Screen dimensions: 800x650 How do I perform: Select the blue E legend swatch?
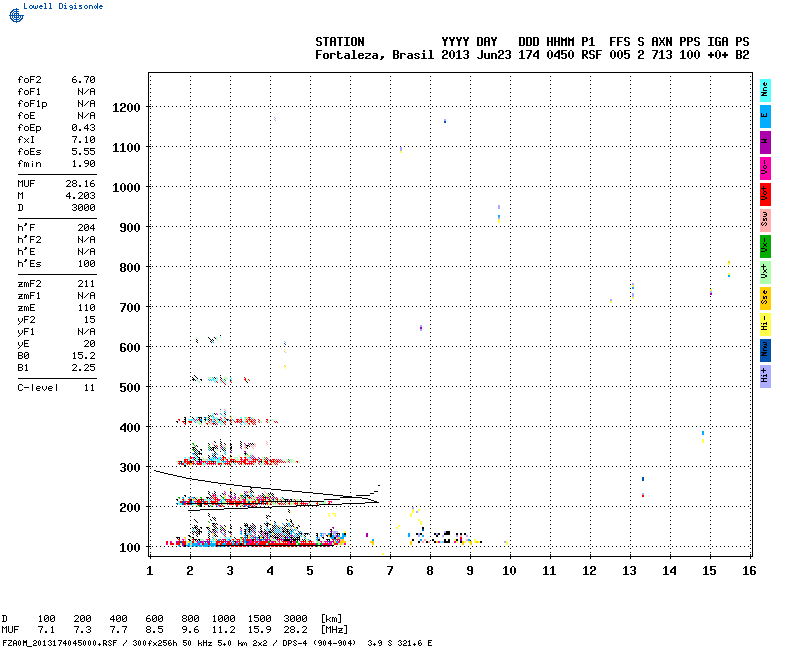coord(765,116)
